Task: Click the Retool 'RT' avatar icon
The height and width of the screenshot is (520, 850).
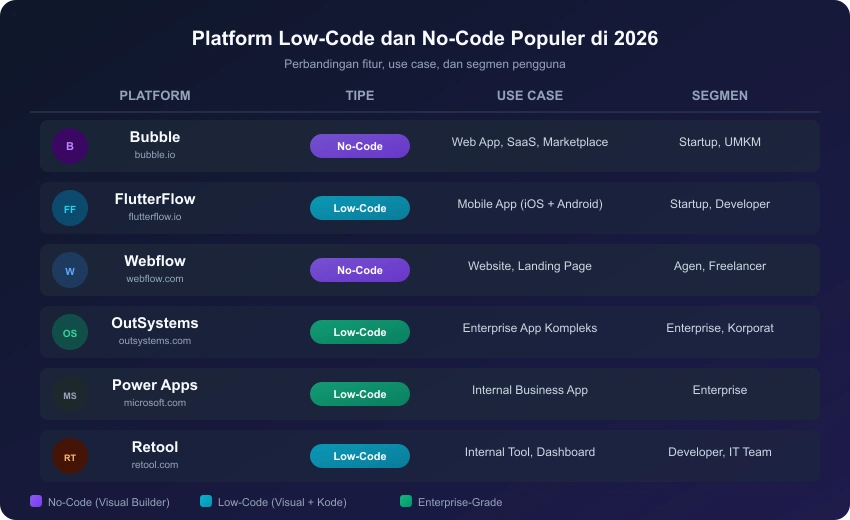Action: point(70,457)
